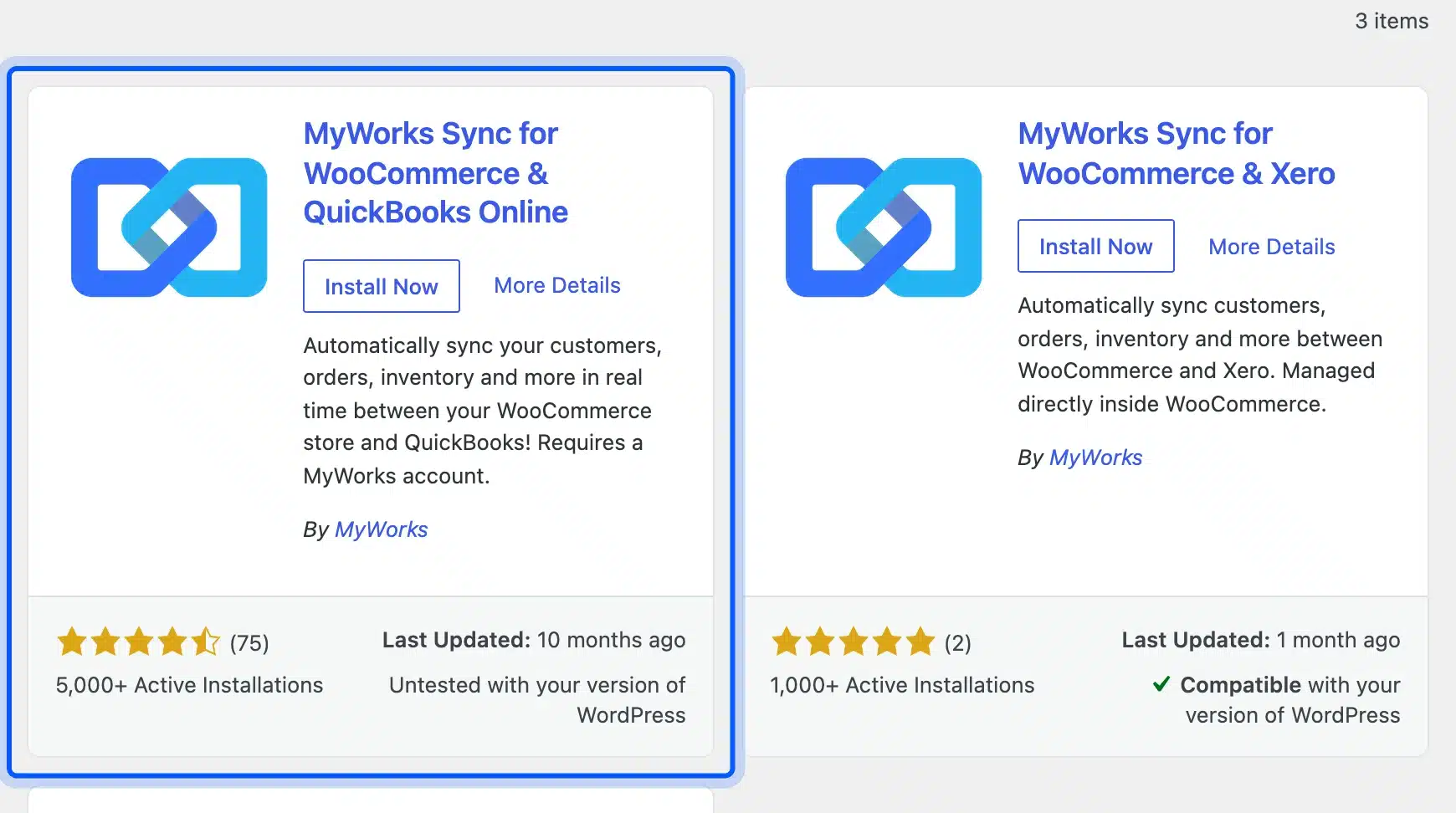Click the MyWorks Xero plugin logo
Screen dimensions: 1456x813
(884, 228)
